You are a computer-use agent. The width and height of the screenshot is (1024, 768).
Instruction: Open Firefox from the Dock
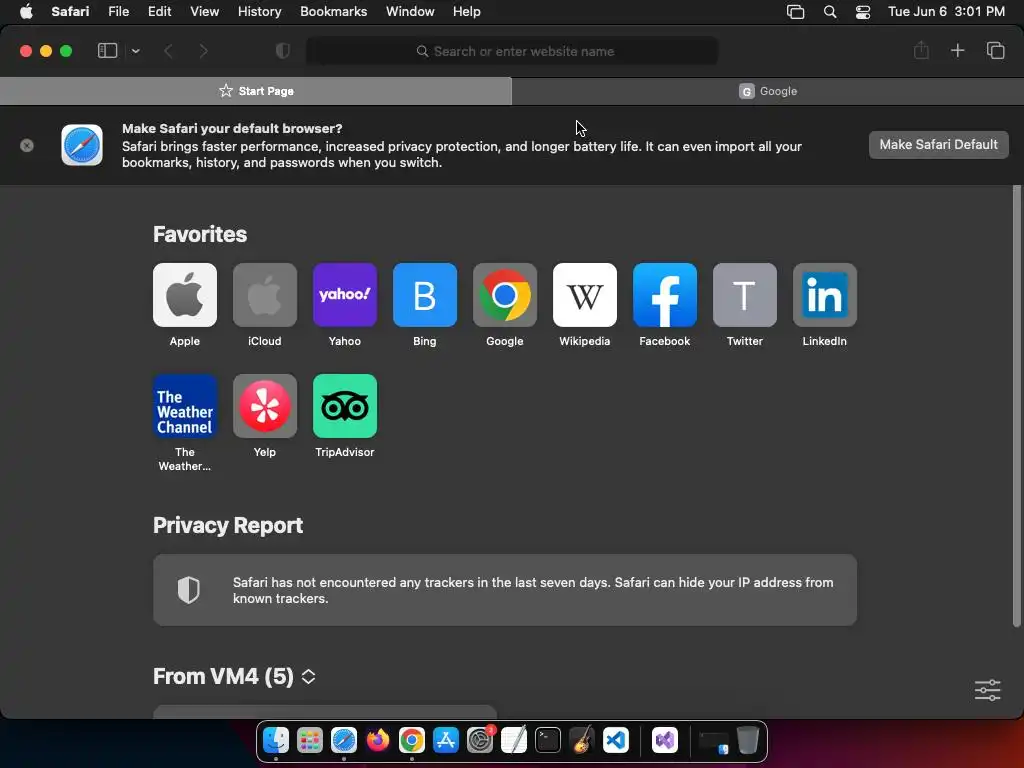378,740
